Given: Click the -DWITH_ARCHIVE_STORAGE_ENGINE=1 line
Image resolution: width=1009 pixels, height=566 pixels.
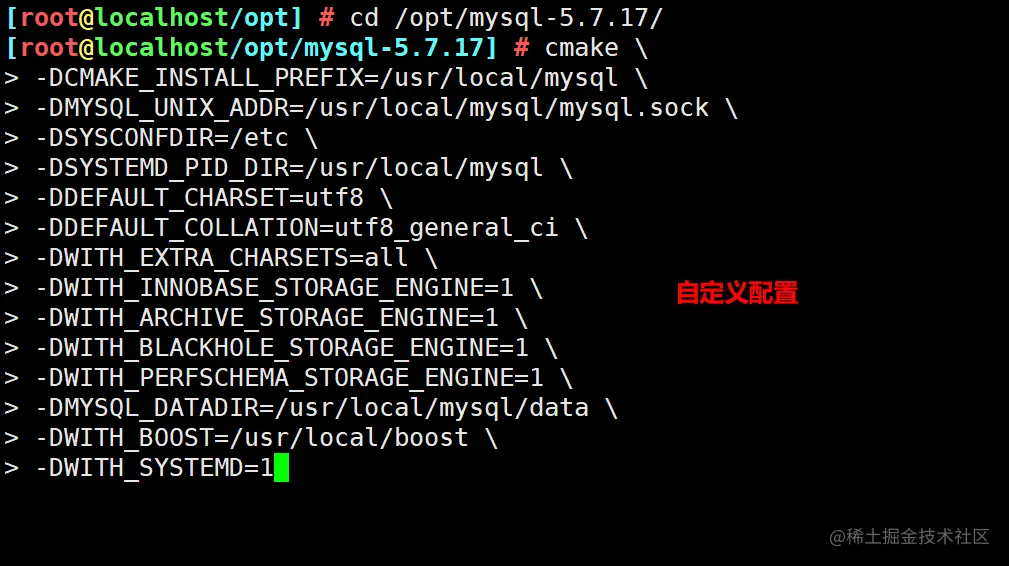Looking at the screenshot, I should (x=266, y=318).
